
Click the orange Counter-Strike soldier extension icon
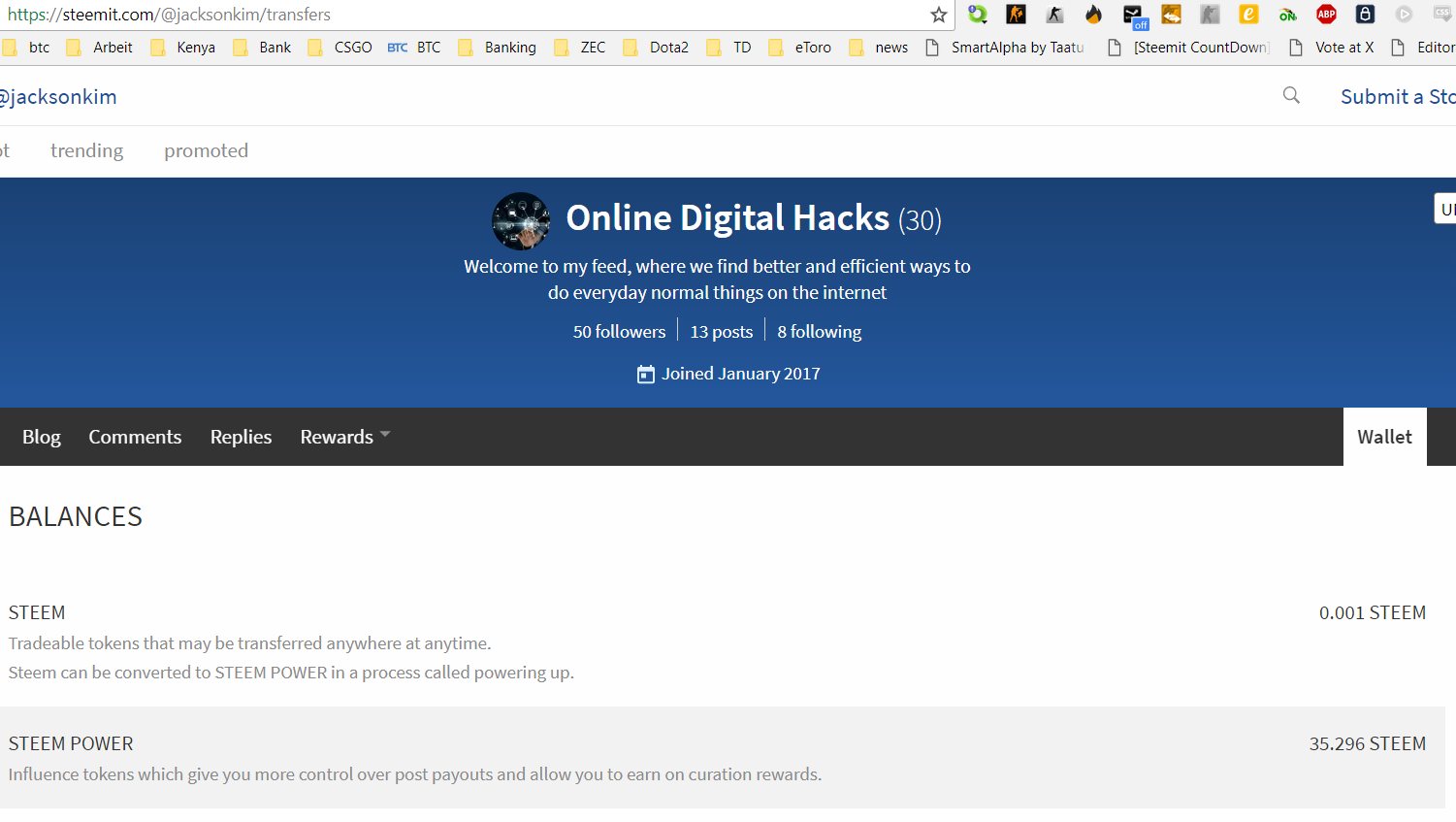pyautogui.click(x=1017, y=15)
